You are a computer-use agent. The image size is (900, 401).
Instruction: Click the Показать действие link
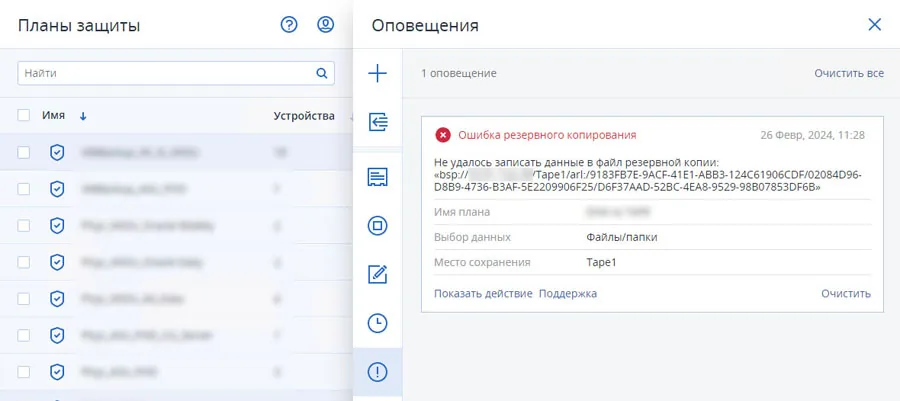tap(482, 293)
